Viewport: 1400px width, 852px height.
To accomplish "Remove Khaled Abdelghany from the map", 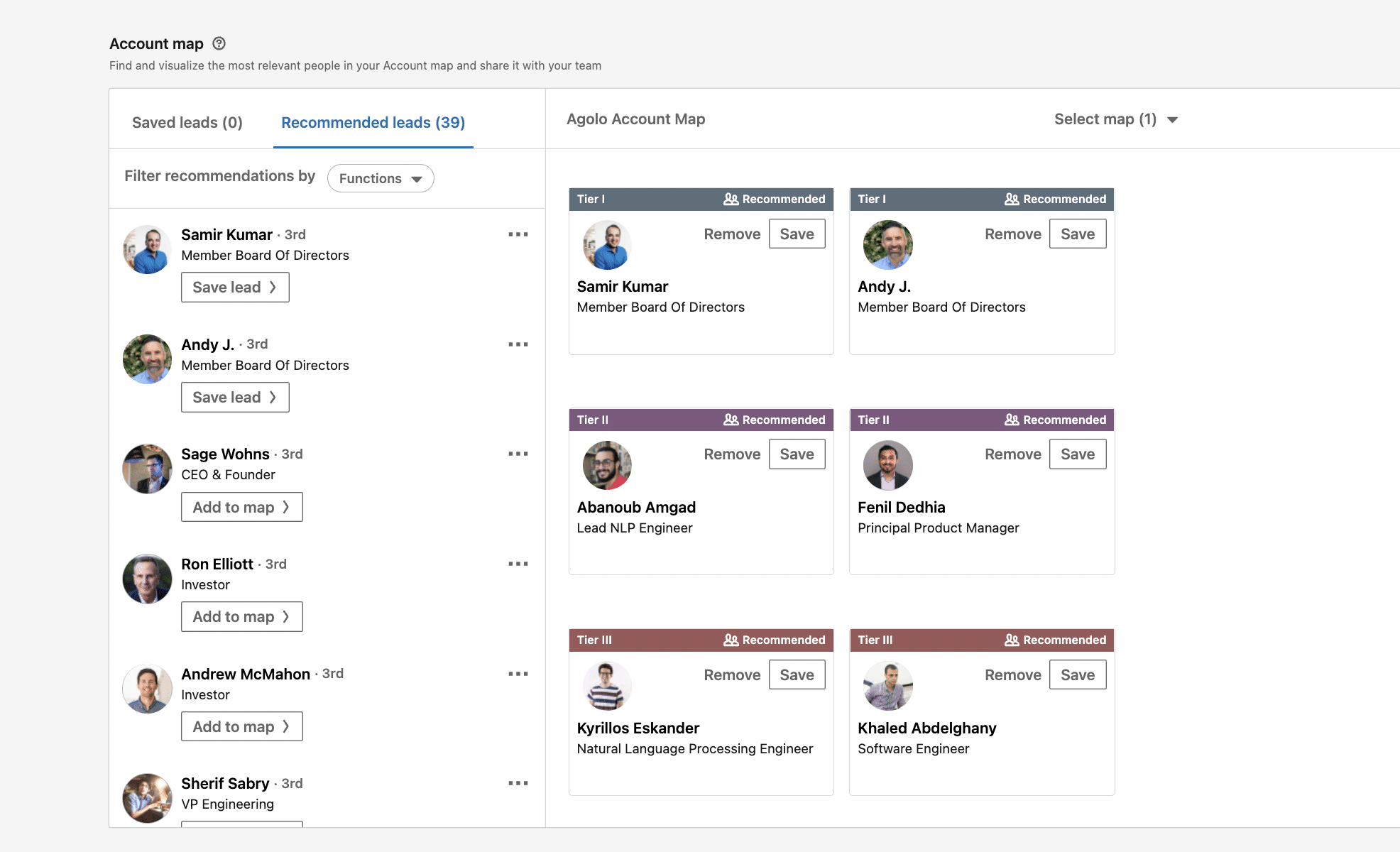I will click(1013, 675).
